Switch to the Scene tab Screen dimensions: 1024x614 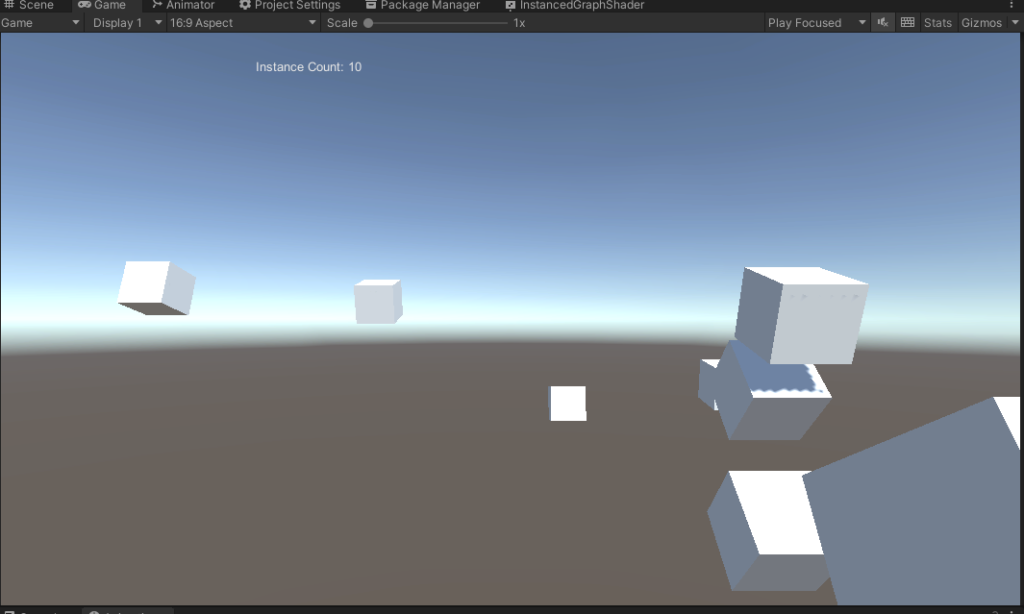(29, 5)
